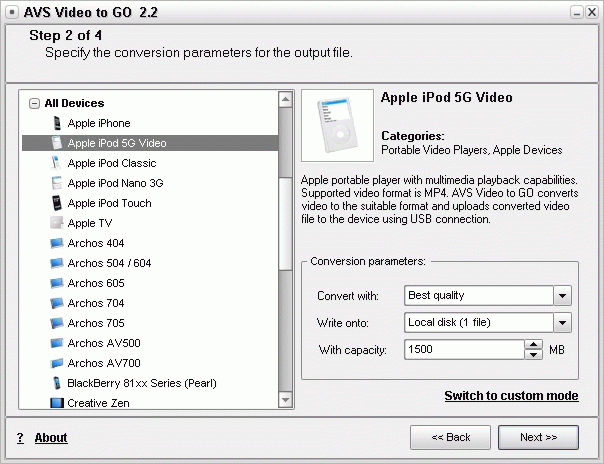Click the BlackBerry 81xx Series icon
The image size is (604, 464).
coord(57,383)
